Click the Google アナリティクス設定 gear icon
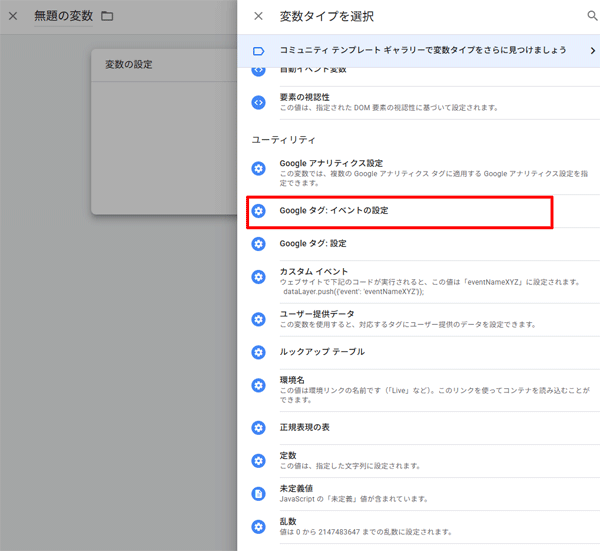Viewport: 600px width, 551px height. coord(259,169)
